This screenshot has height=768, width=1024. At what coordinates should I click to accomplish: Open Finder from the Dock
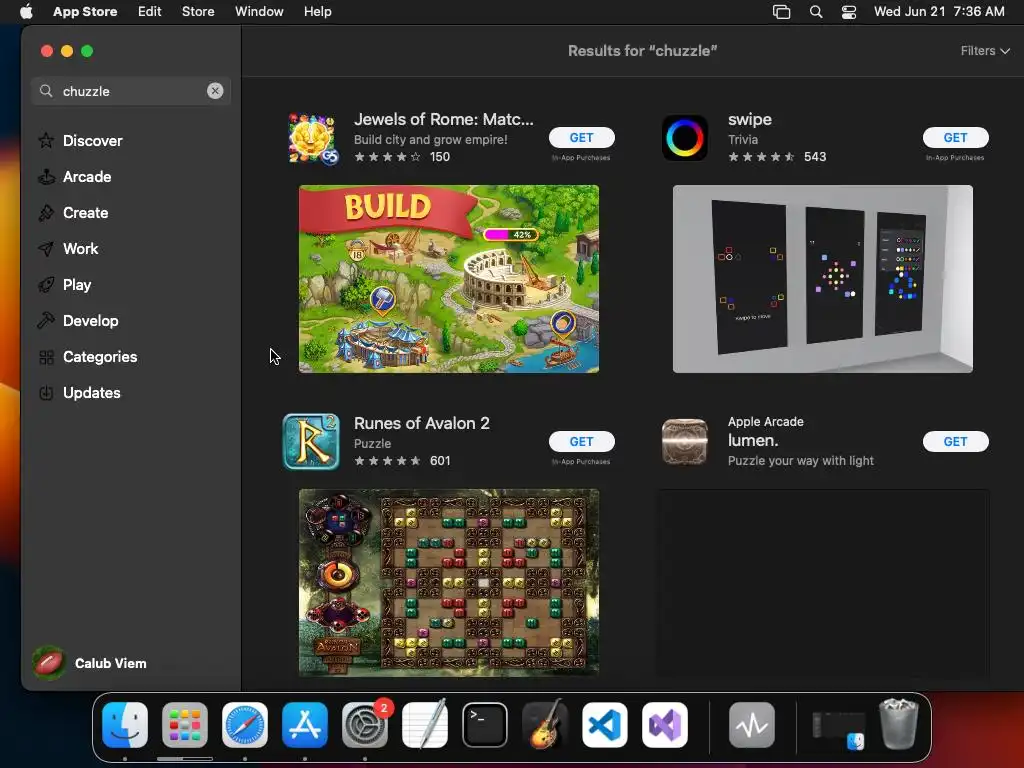[x=125, y=725]
